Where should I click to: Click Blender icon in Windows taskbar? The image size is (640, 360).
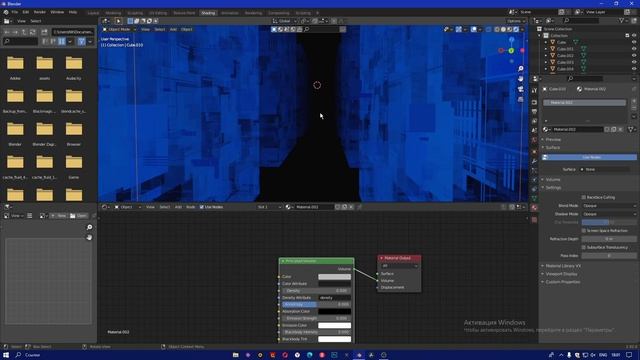[x=359, y=355]
